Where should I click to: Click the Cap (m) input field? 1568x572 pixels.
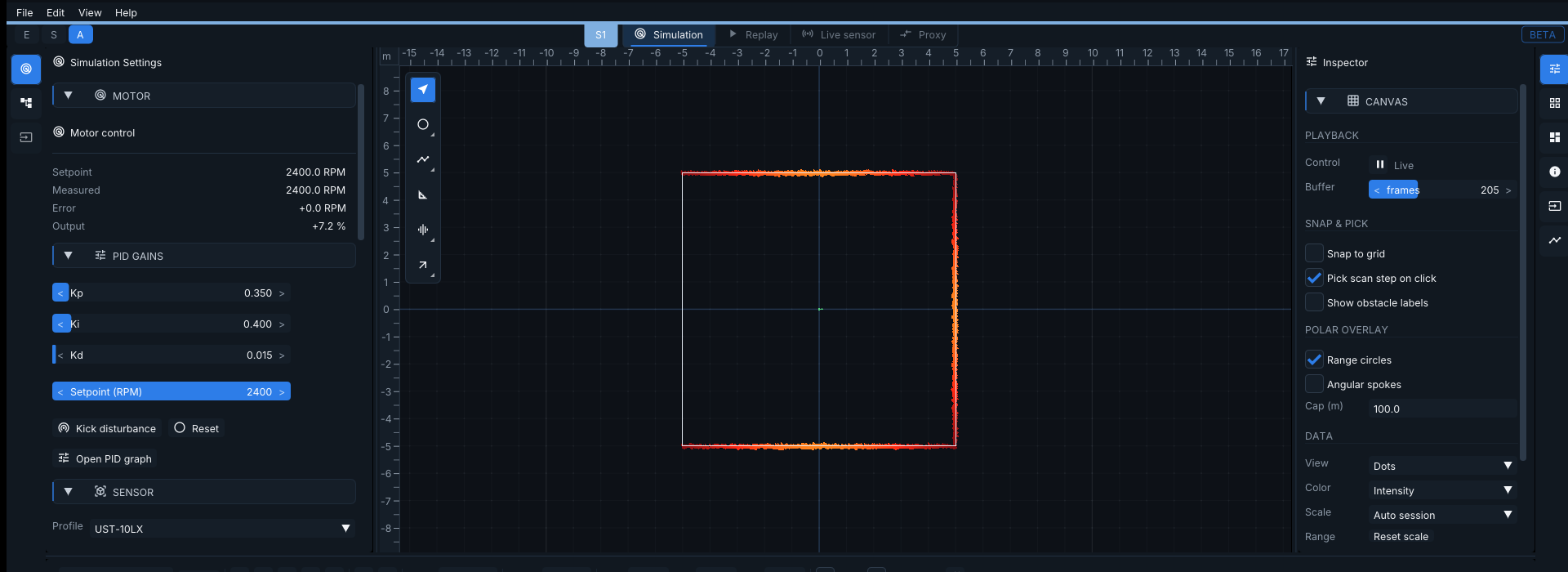[x=1442, y=409]
